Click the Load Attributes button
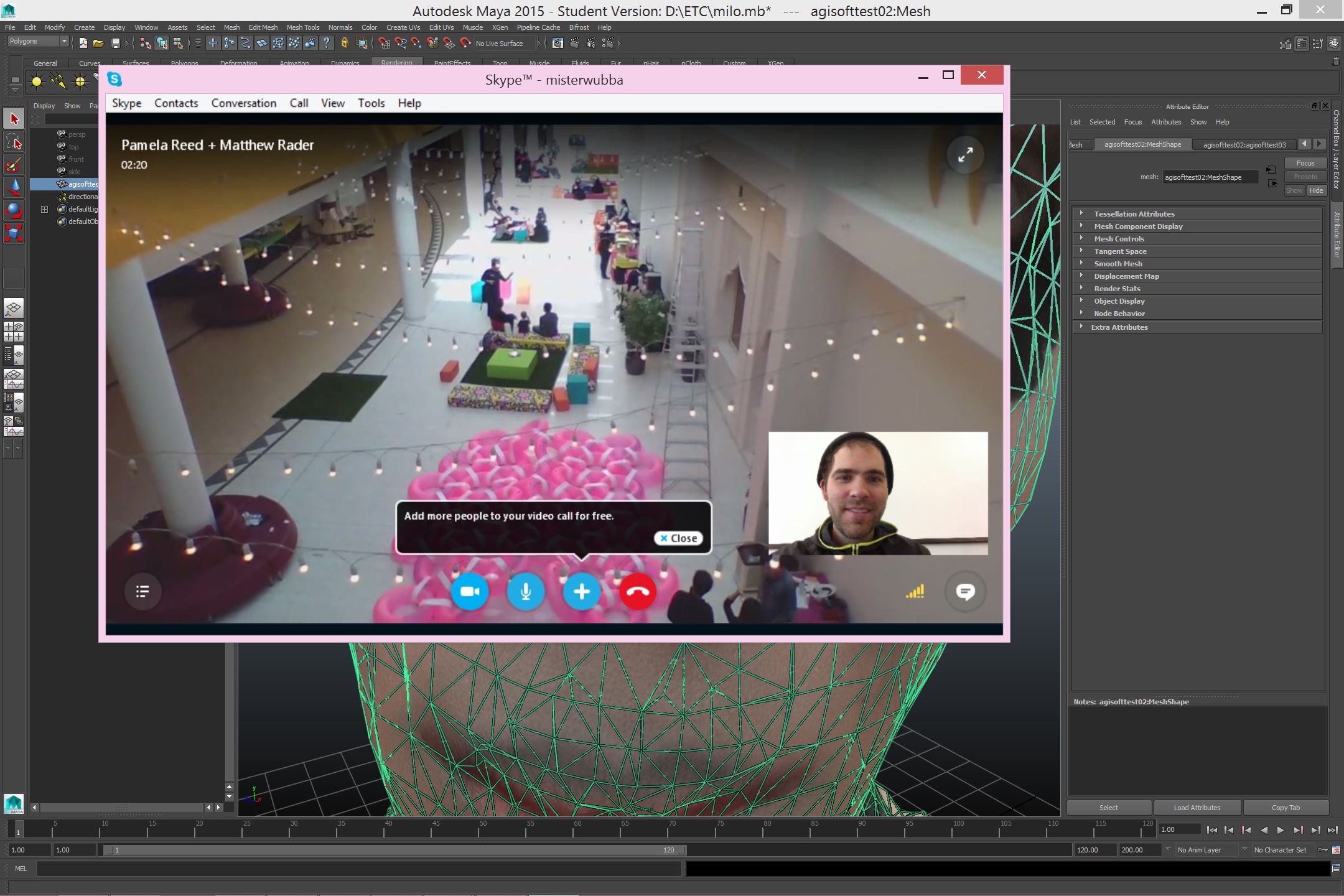 1197,808
